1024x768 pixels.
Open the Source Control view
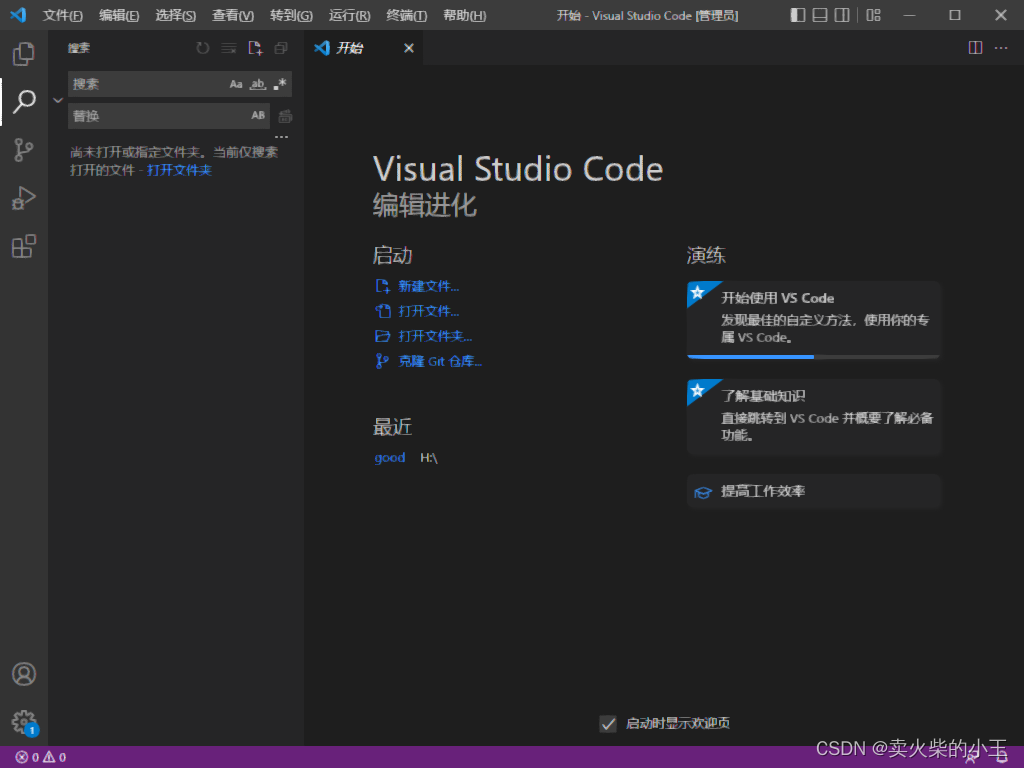tap(24, 150)
